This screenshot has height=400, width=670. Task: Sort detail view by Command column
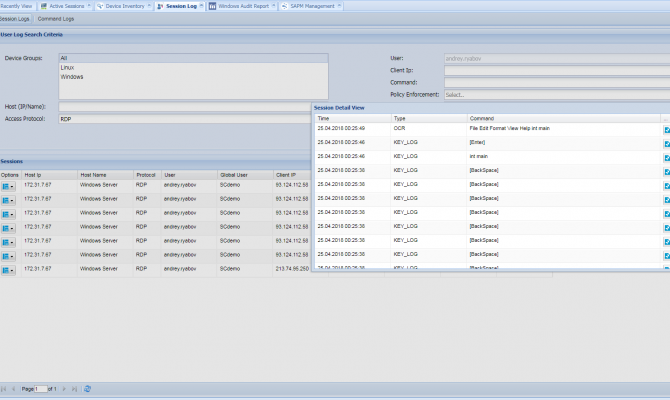point(564,118)
